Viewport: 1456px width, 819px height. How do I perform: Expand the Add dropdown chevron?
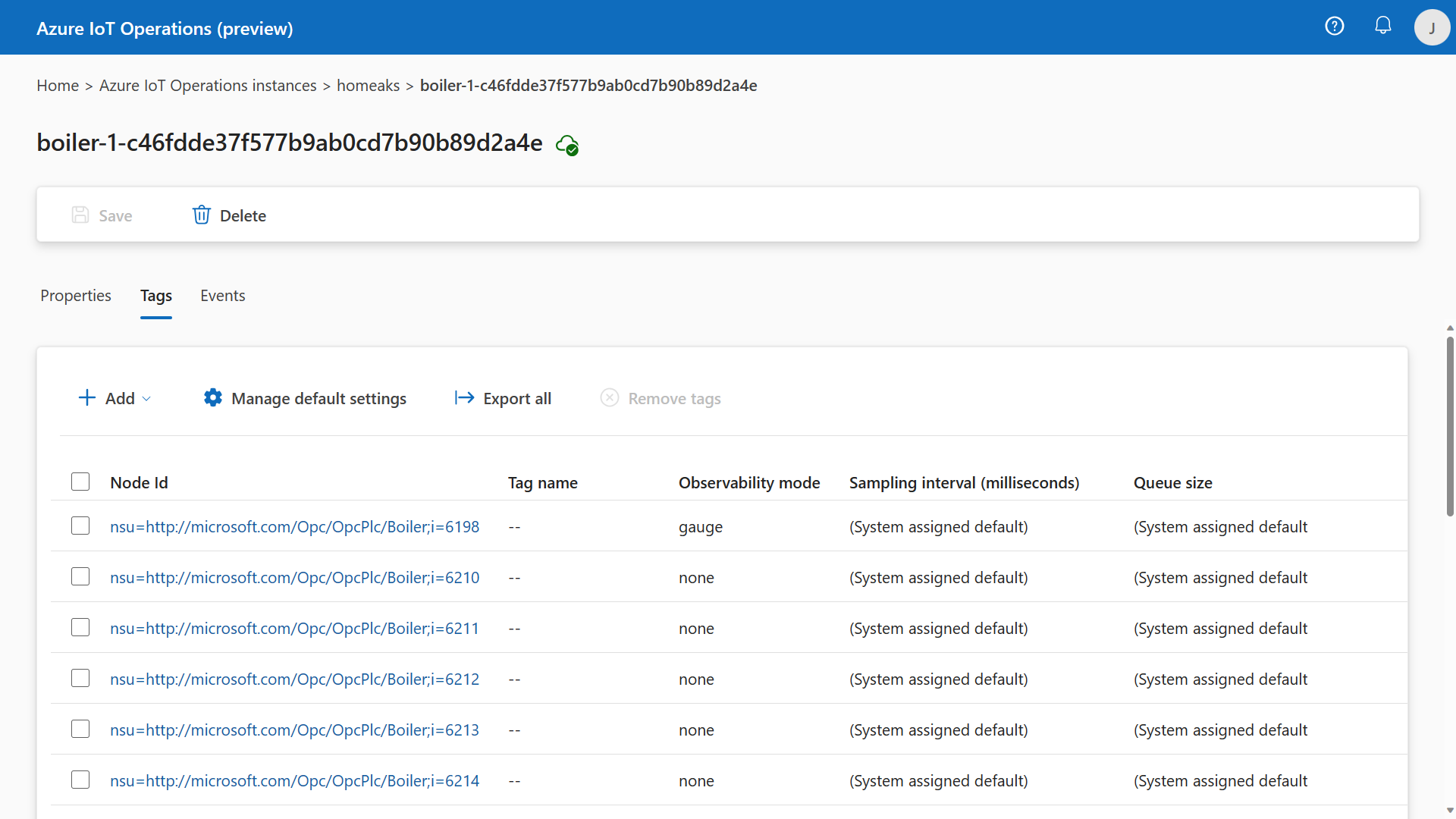click(x=146, y=399)
